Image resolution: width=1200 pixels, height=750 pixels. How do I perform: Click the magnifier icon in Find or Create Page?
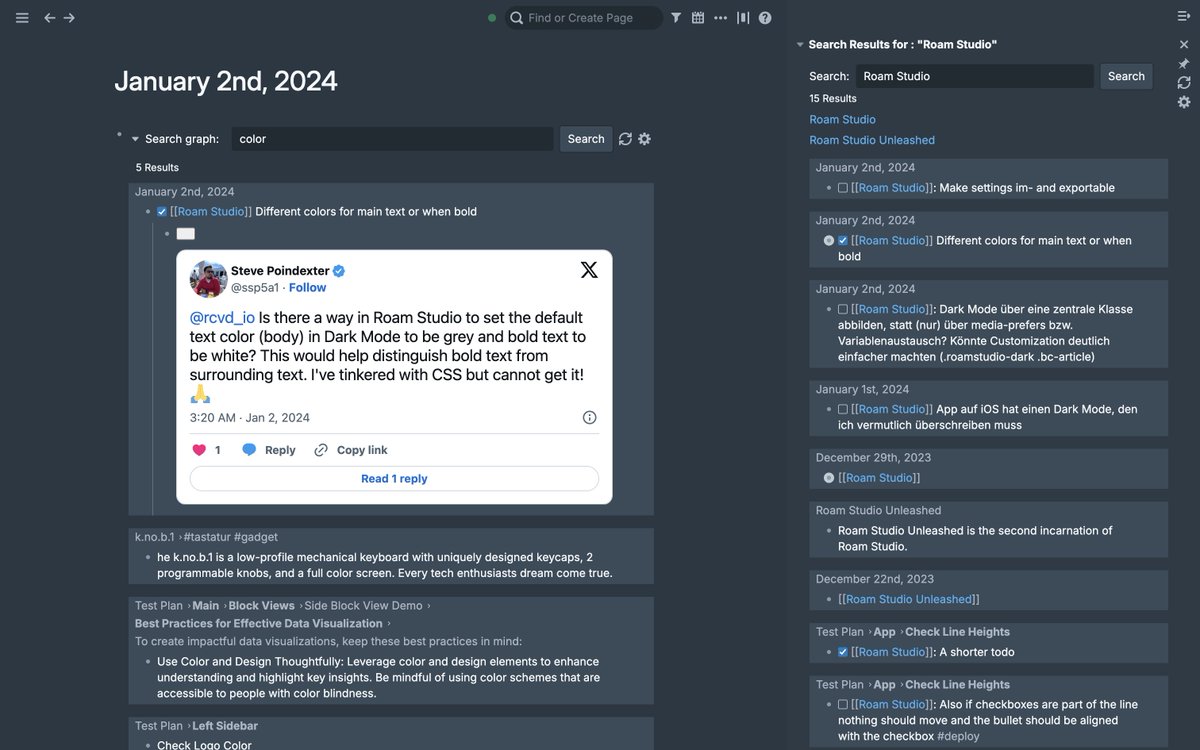pos(516,18)
